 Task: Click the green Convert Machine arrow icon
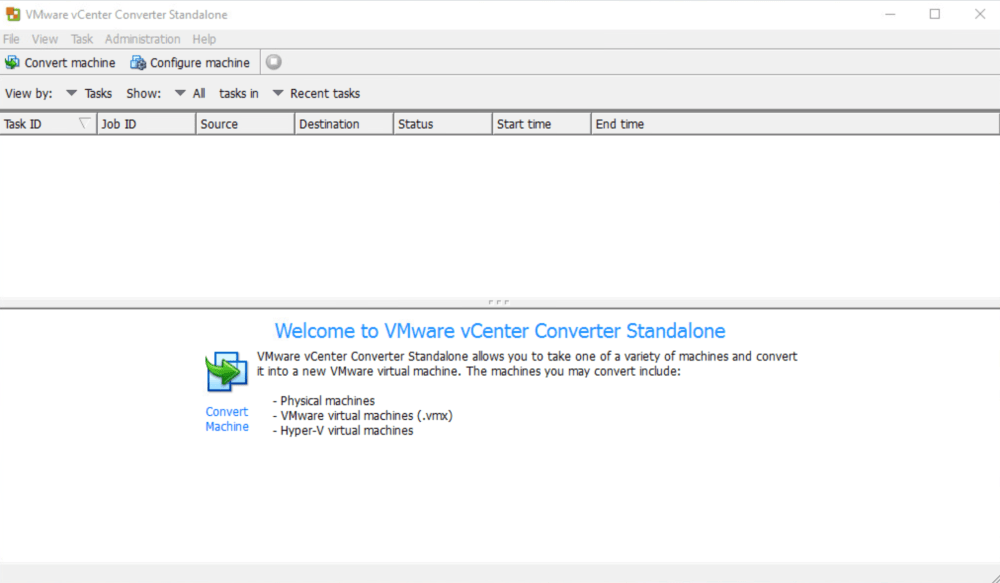(226, 370)
